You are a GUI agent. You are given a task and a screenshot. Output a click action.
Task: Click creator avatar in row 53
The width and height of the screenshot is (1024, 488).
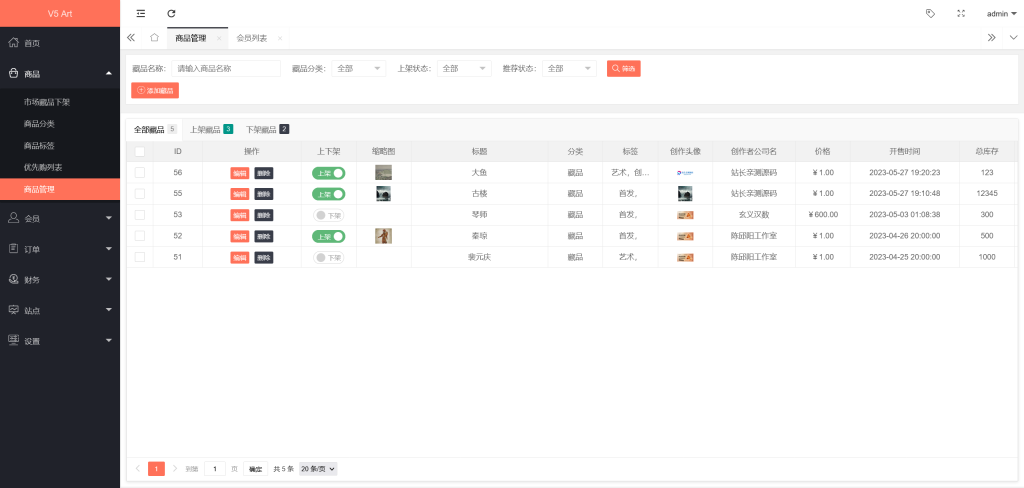click(685, 215)
